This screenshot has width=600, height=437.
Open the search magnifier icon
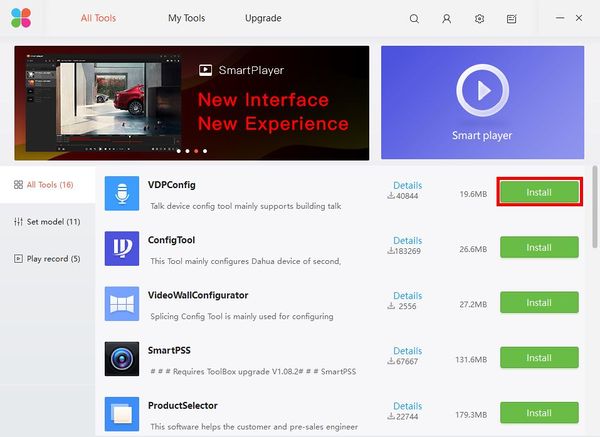[x=414, y=19]
